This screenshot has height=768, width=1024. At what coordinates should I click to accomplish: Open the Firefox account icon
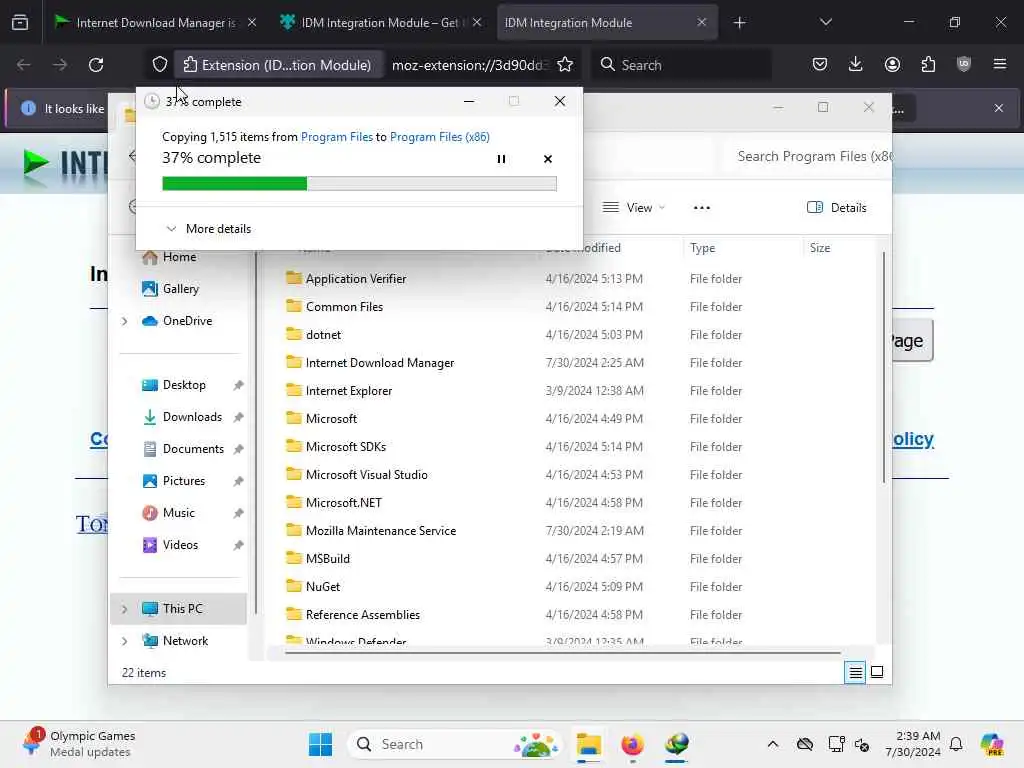(x=892, y=65)
